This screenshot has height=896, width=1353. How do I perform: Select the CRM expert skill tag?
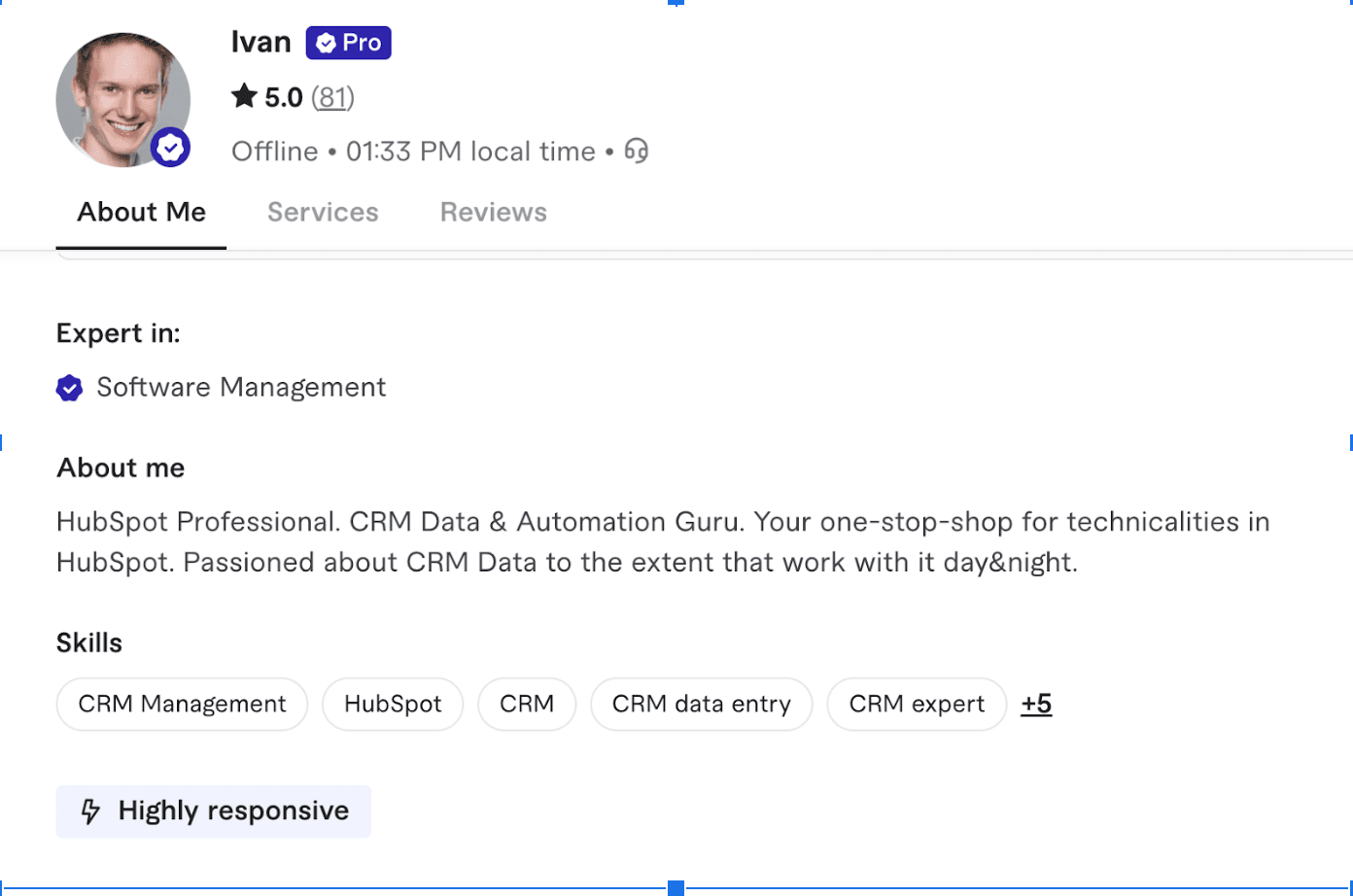tap(916, 704)
